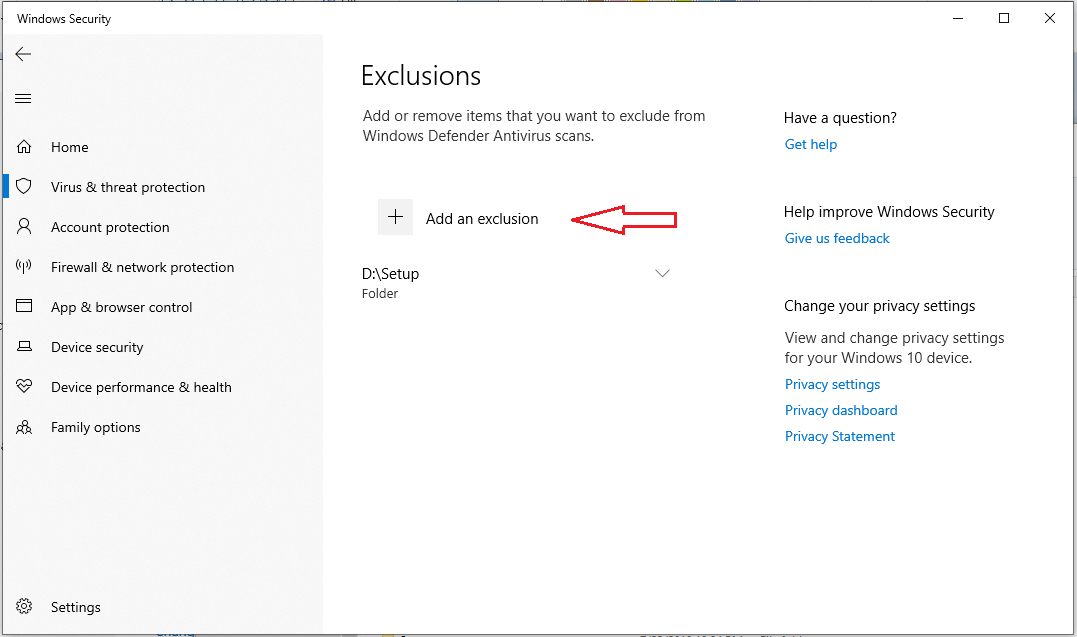Screen dimensions: 1077x637
Task: Click the Device security laptop icon
Action: pyautogui.click(x=24, y=346)
